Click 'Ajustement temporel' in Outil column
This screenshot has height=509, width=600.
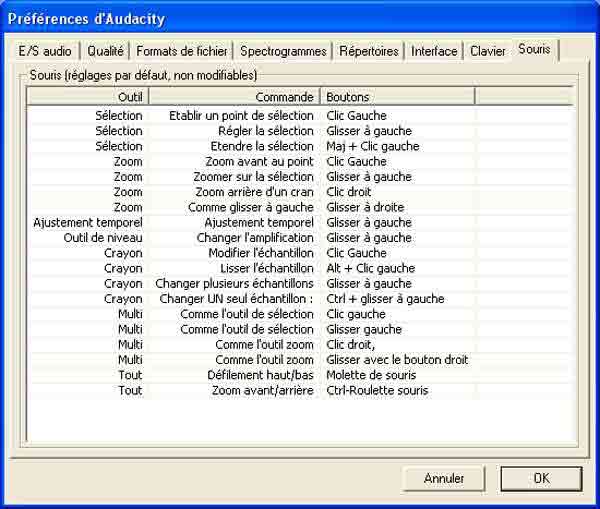pyautogui.click(x=88, y=223)
